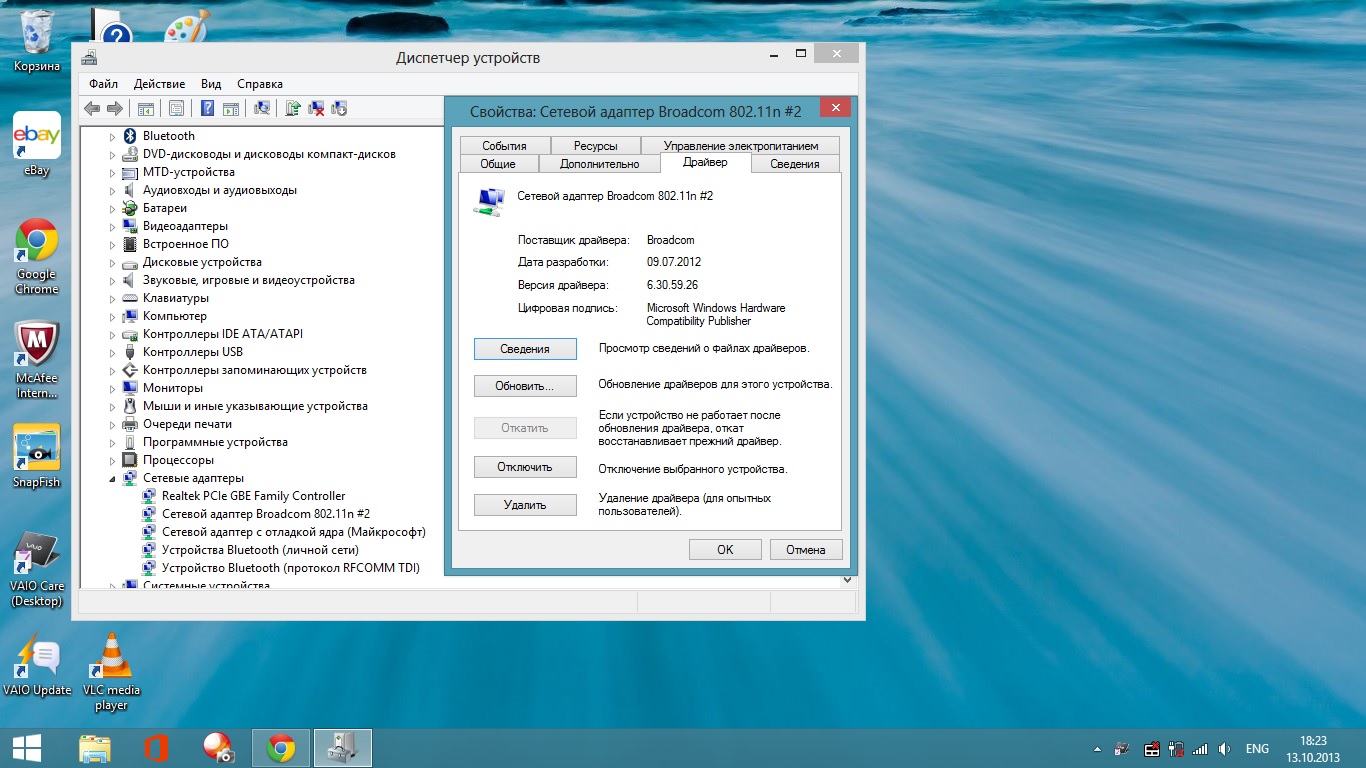
Task: Open the Действие menu
Action: (159, 84)
